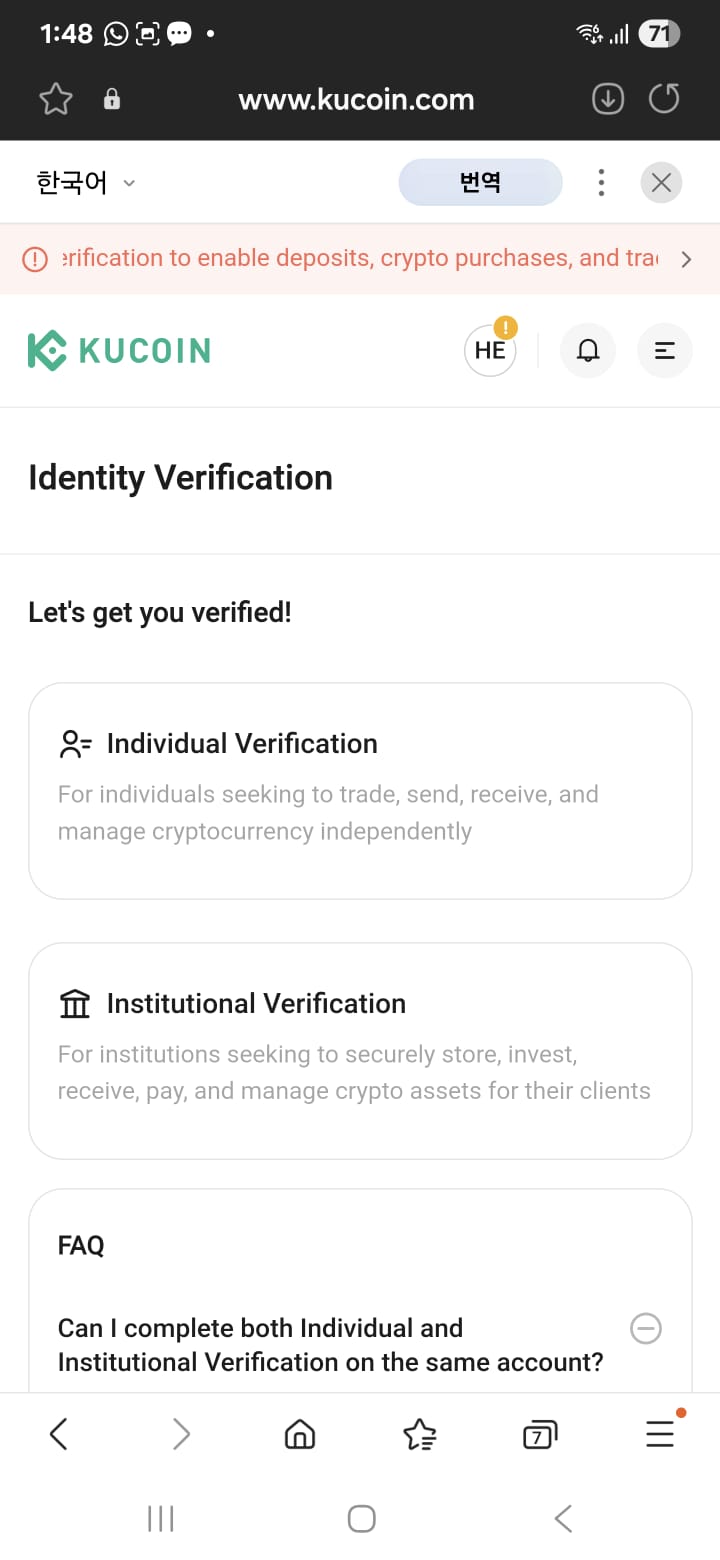Tap the www.kucoin.com address field
The image size is (720, 1560).
pos(356,99)
